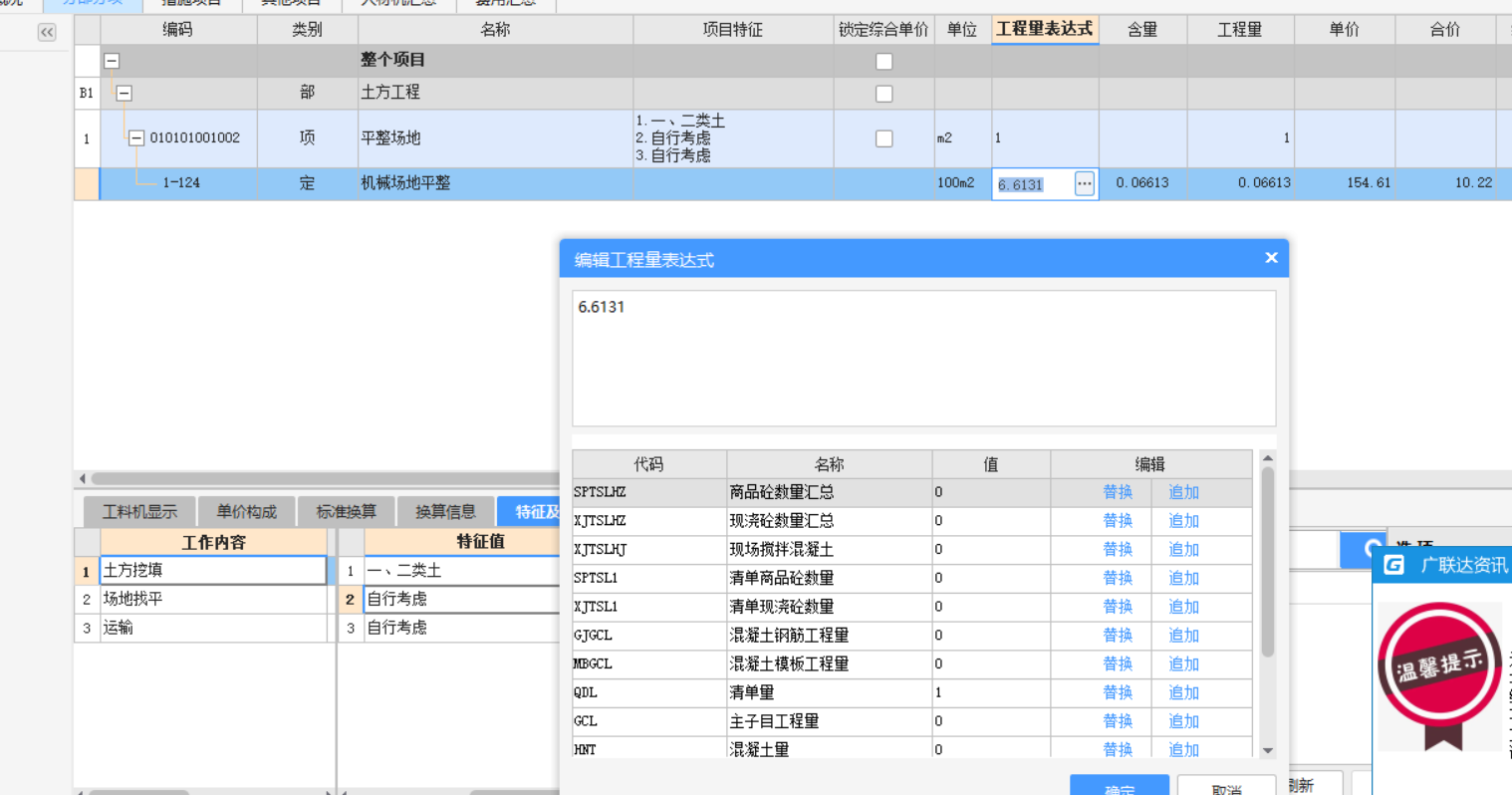This screenshot has width=1512, height=795.
Task: Click 追加 for XJTSLHJ row
Action: tap(1183, 550)
